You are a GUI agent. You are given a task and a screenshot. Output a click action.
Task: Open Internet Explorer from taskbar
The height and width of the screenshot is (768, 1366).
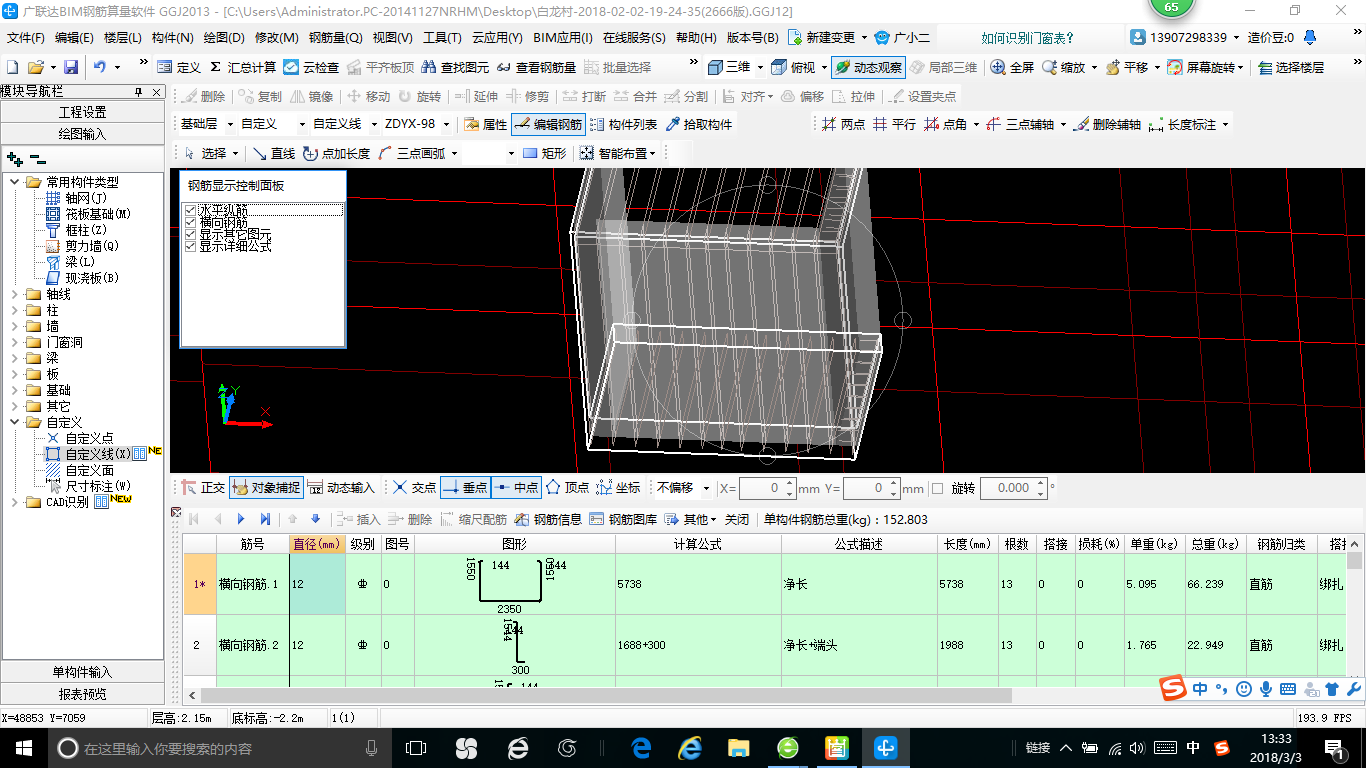[690, 747]
